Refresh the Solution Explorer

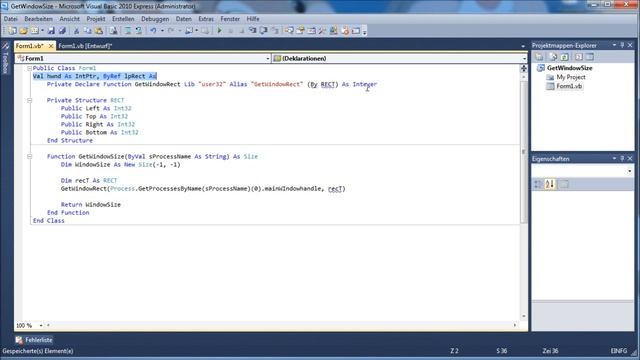[564, 57]
